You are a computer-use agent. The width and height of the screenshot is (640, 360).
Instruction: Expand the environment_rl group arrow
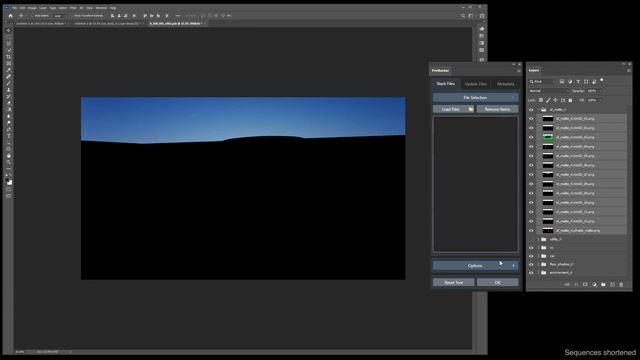click(x=538, y=273)
